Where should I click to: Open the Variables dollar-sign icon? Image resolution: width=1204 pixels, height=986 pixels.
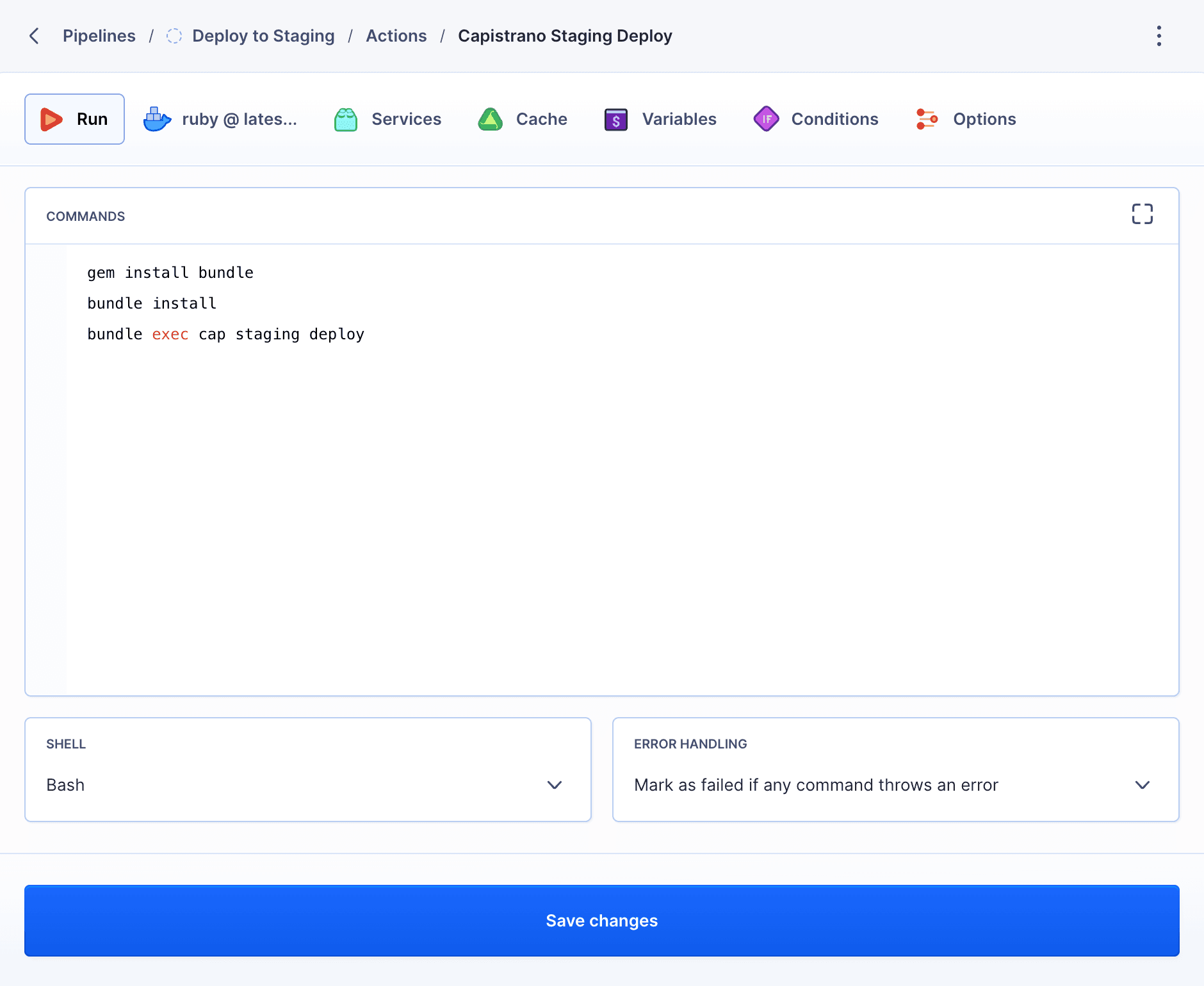pyautogui.click(x=615, y=118)
